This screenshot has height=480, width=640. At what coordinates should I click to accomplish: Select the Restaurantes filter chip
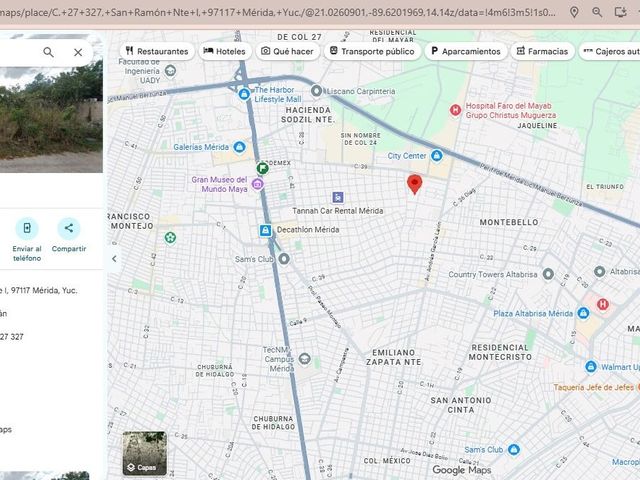coord(157,51)
